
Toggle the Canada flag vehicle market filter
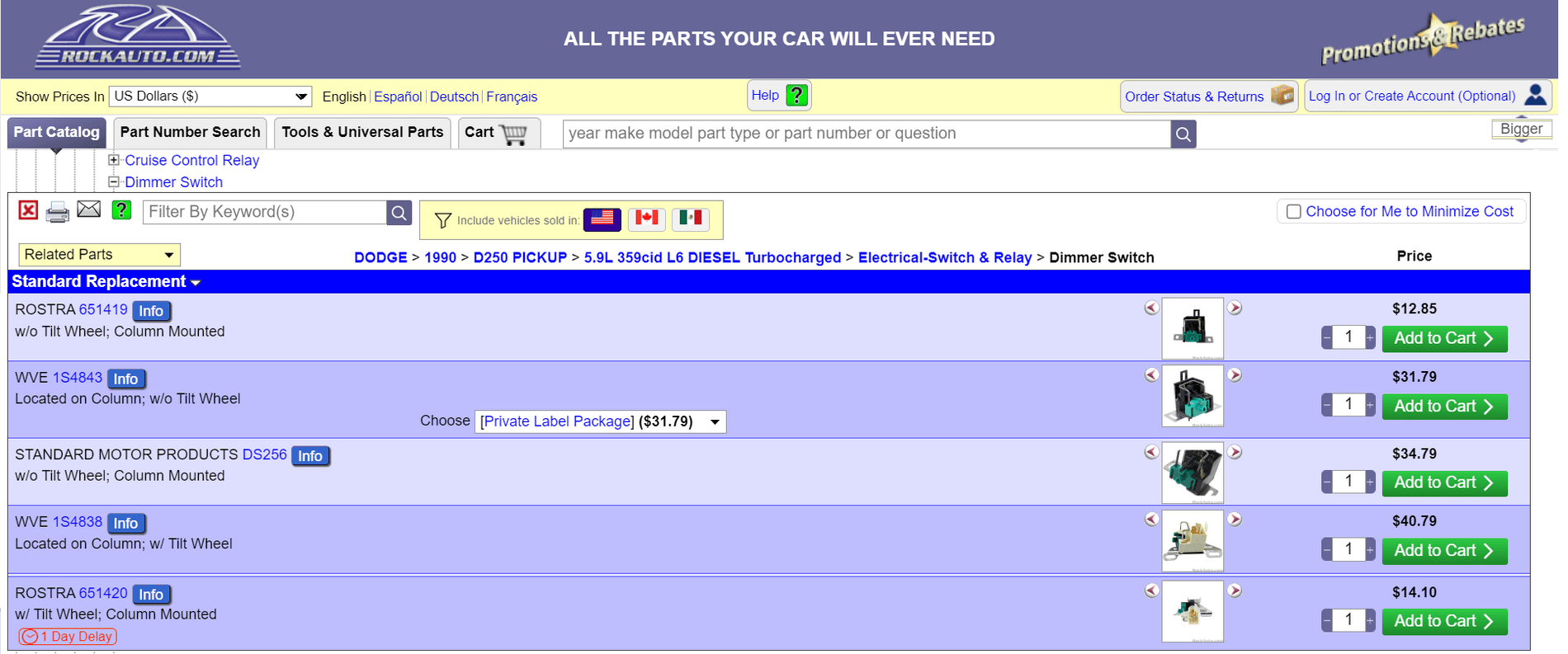point(647,219)
